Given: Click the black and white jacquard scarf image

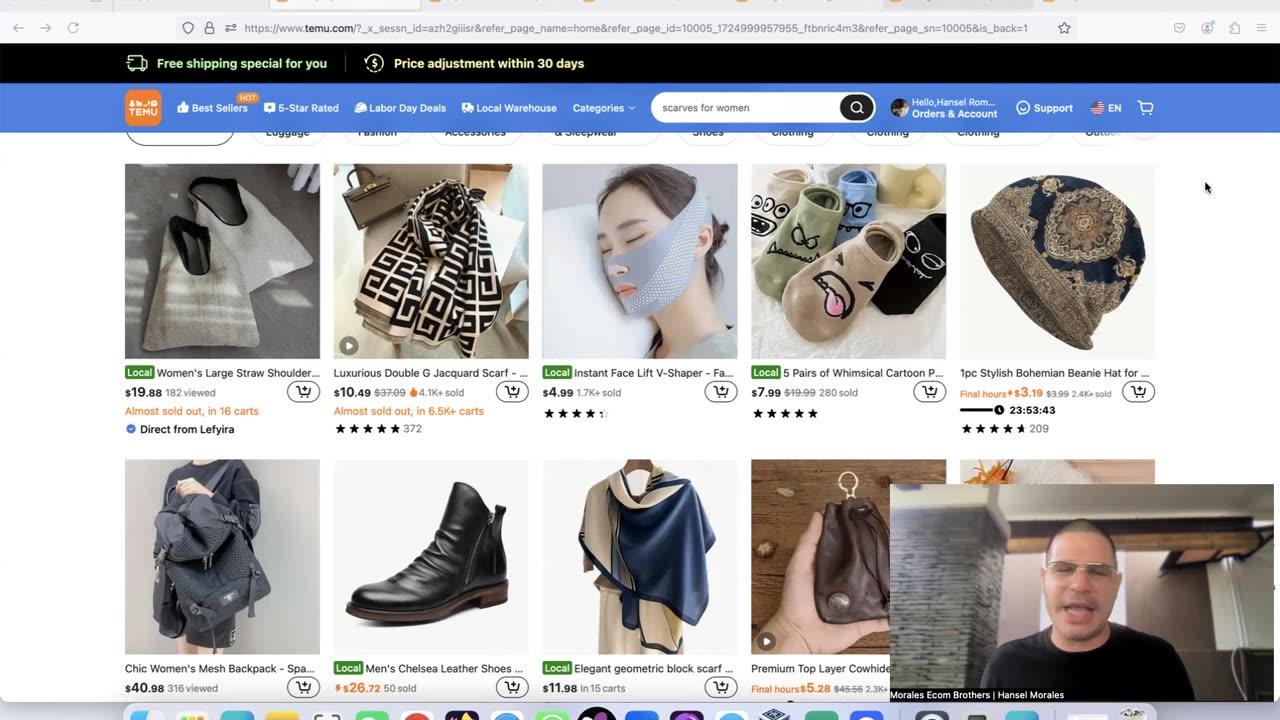Looking at the screenshot, I should point(431,261).
